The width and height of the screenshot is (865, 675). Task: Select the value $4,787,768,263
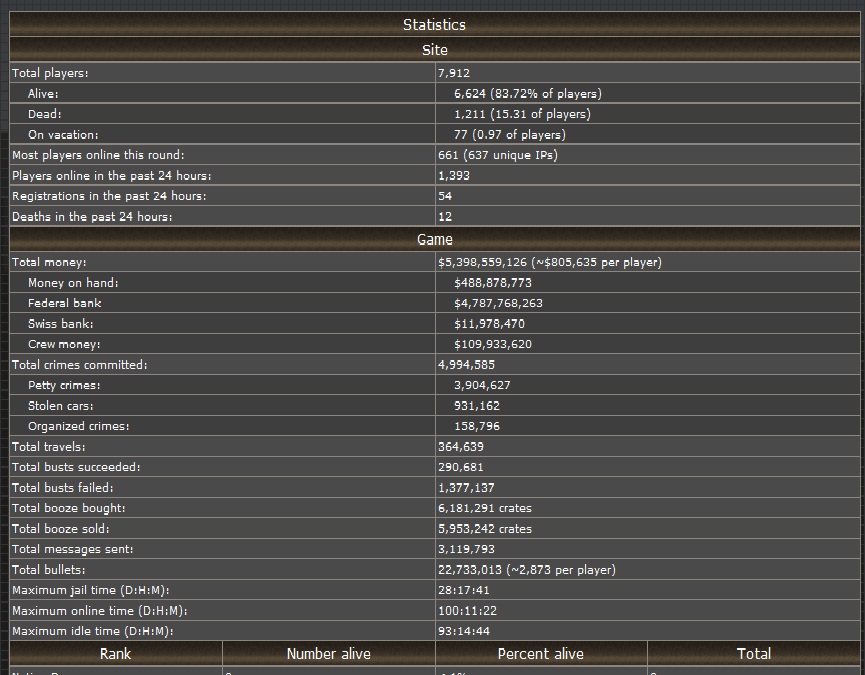coord(498,303)
